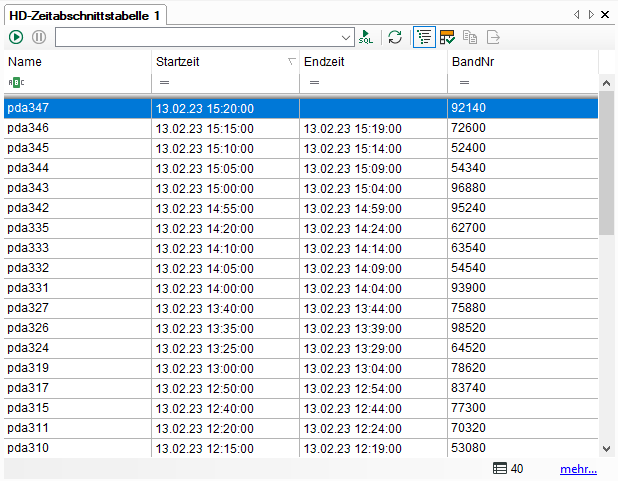Click the Pause button in toolbar

coord(39,37)
